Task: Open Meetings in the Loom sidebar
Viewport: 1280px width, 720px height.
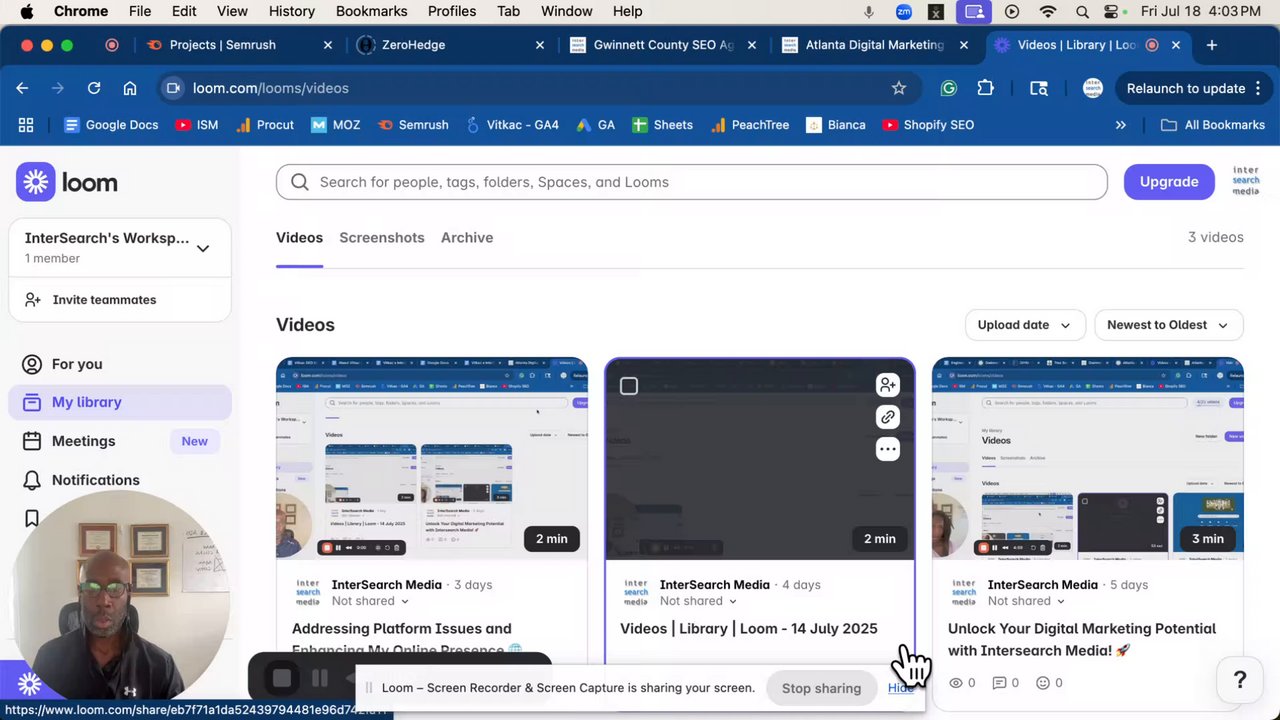Action: [120, 441]
